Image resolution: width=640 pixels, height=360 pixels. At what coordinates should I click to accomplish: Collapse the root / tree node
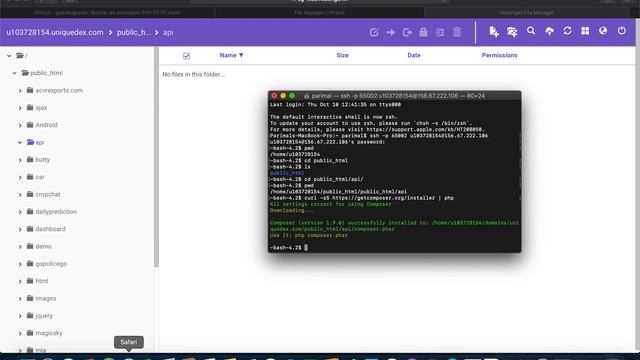pos(9,56)
